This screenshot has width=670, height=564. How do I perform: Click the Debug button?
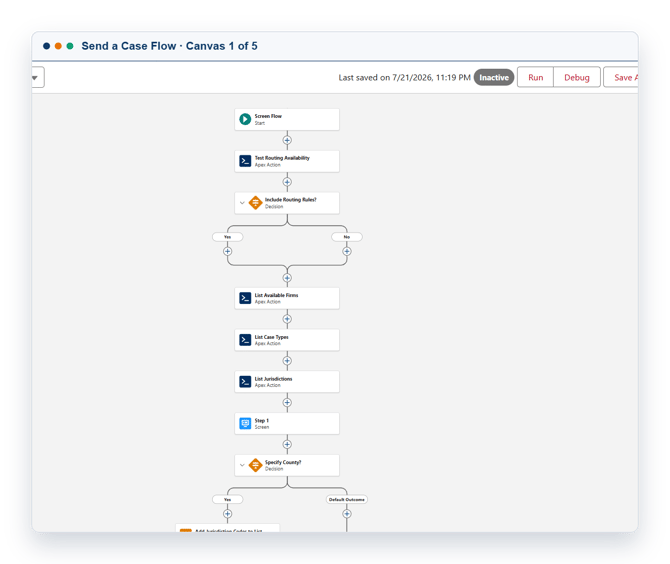click(576, 77)
